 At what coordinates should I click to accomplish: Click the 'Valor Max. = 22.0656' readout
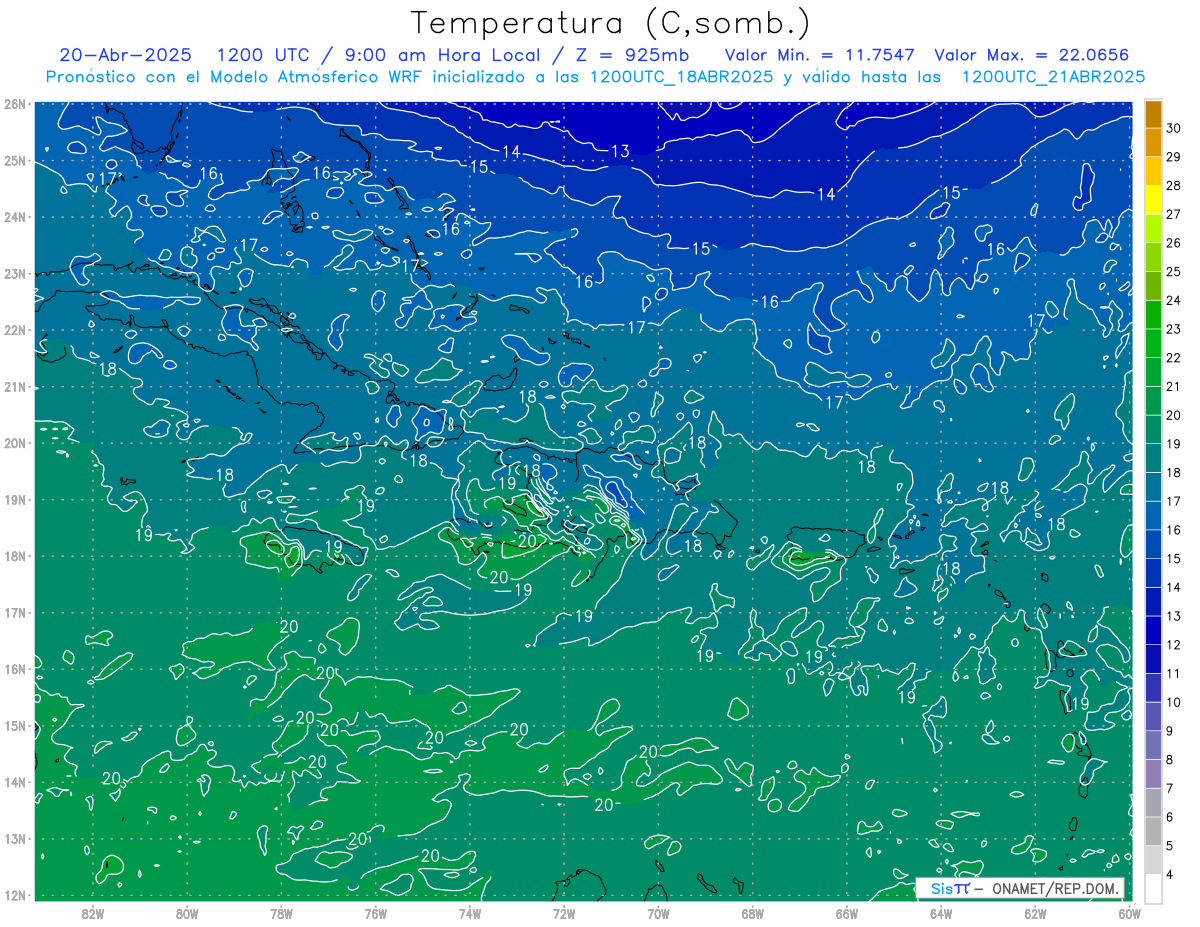[x=1032, y=55]
